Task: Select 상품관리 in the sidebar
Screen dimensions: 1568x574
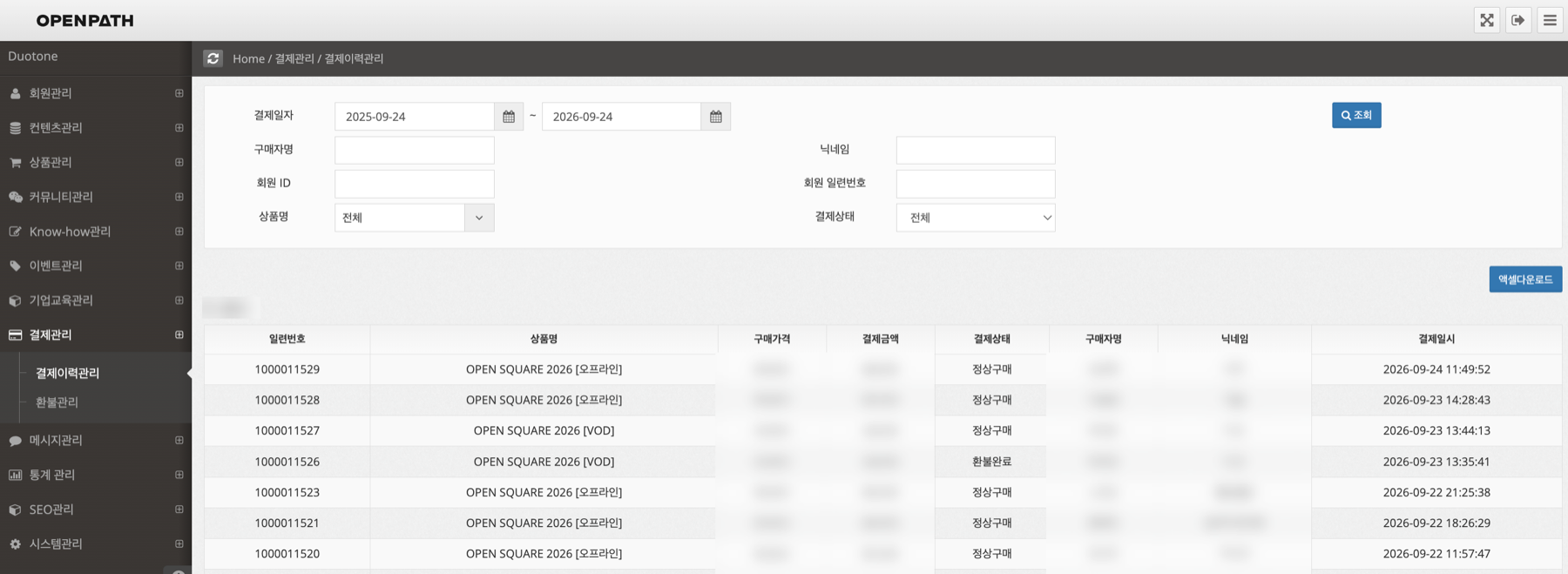Action: click(51, 163)
